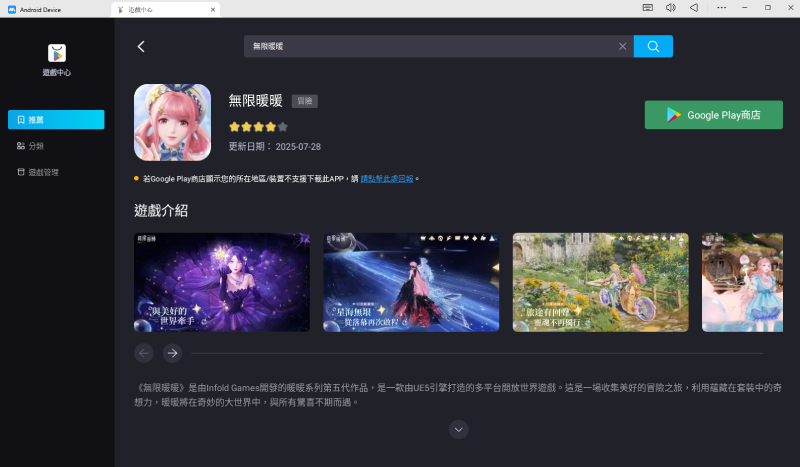Go back with the left arrow icon
Viewport: 800px width, 467px height.
[x=141, y=46]
